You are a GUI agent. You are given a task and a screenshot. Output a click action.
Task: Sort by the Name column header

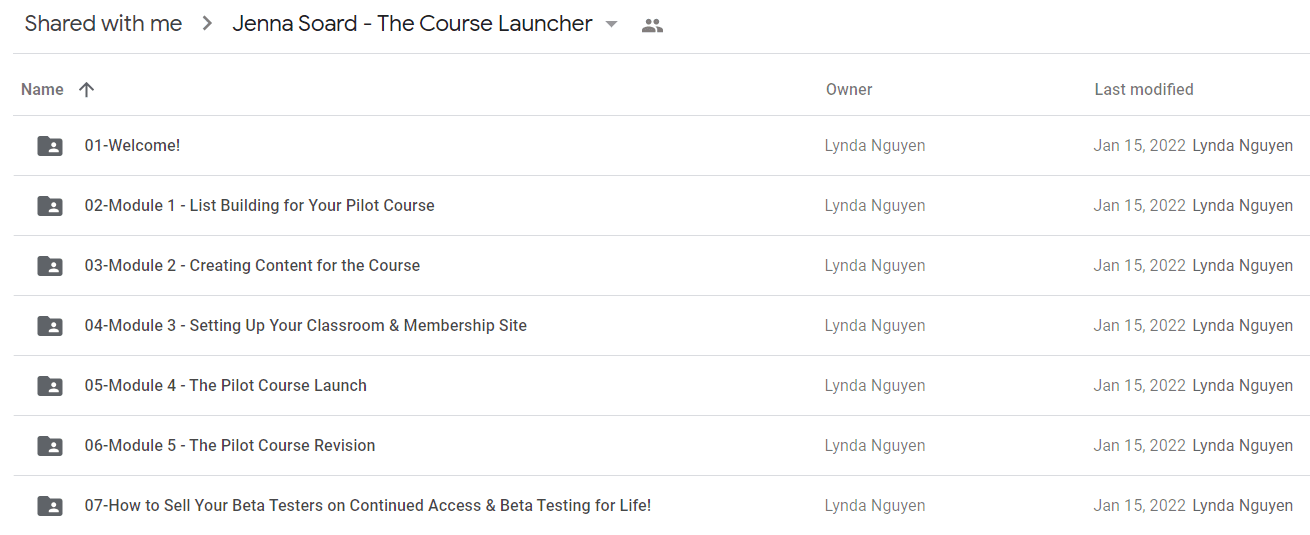[42, 89]
